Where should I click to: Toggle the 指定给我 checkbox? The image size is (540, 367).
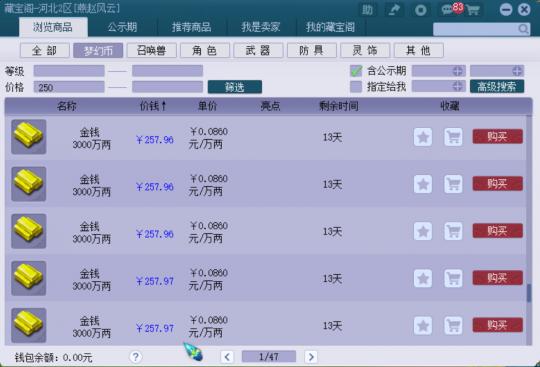pyautogui.click(x=356, y=87)
